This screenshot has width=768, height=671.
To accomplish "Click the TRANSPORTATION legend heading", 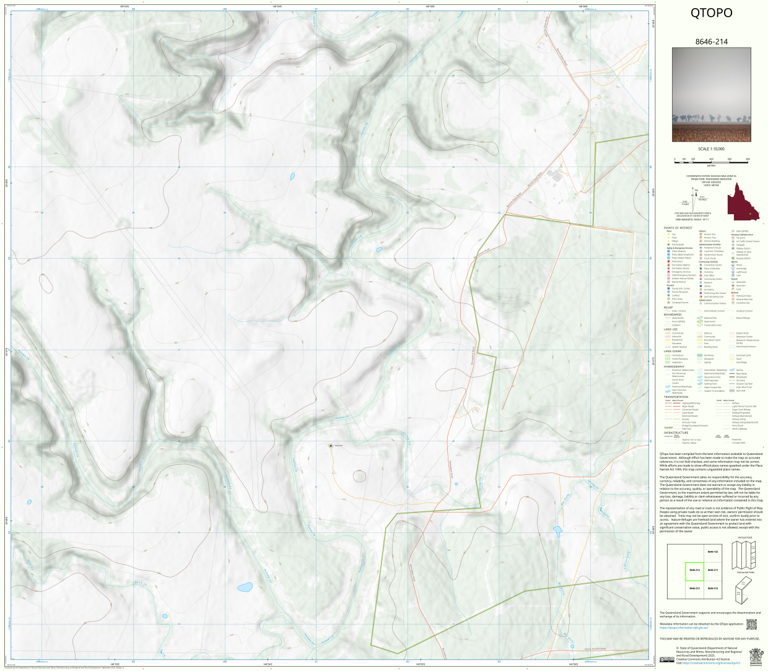I will click(676, 397).
